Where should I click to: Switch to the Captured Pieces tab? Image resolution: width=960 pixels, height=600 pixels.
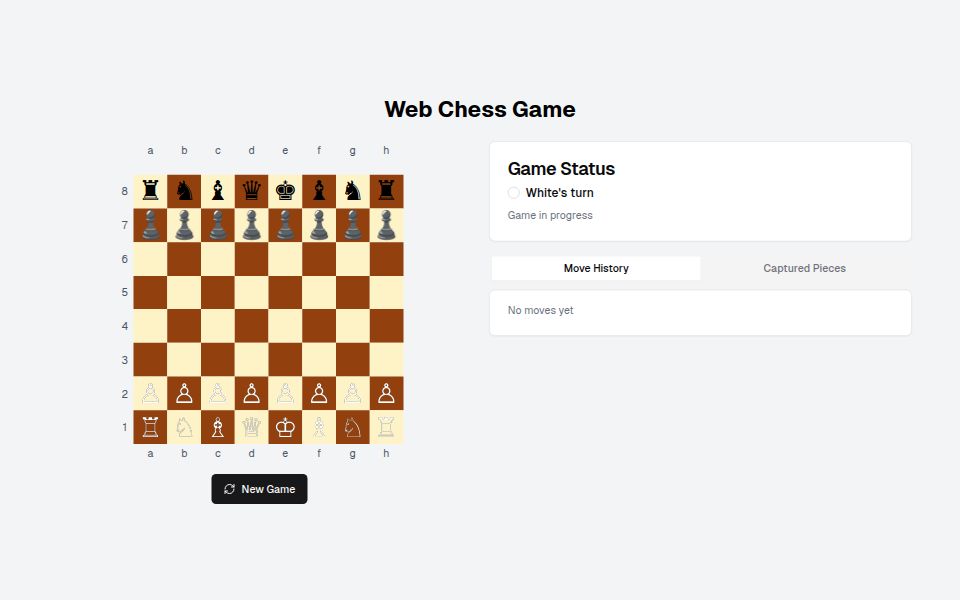[804, 268]
